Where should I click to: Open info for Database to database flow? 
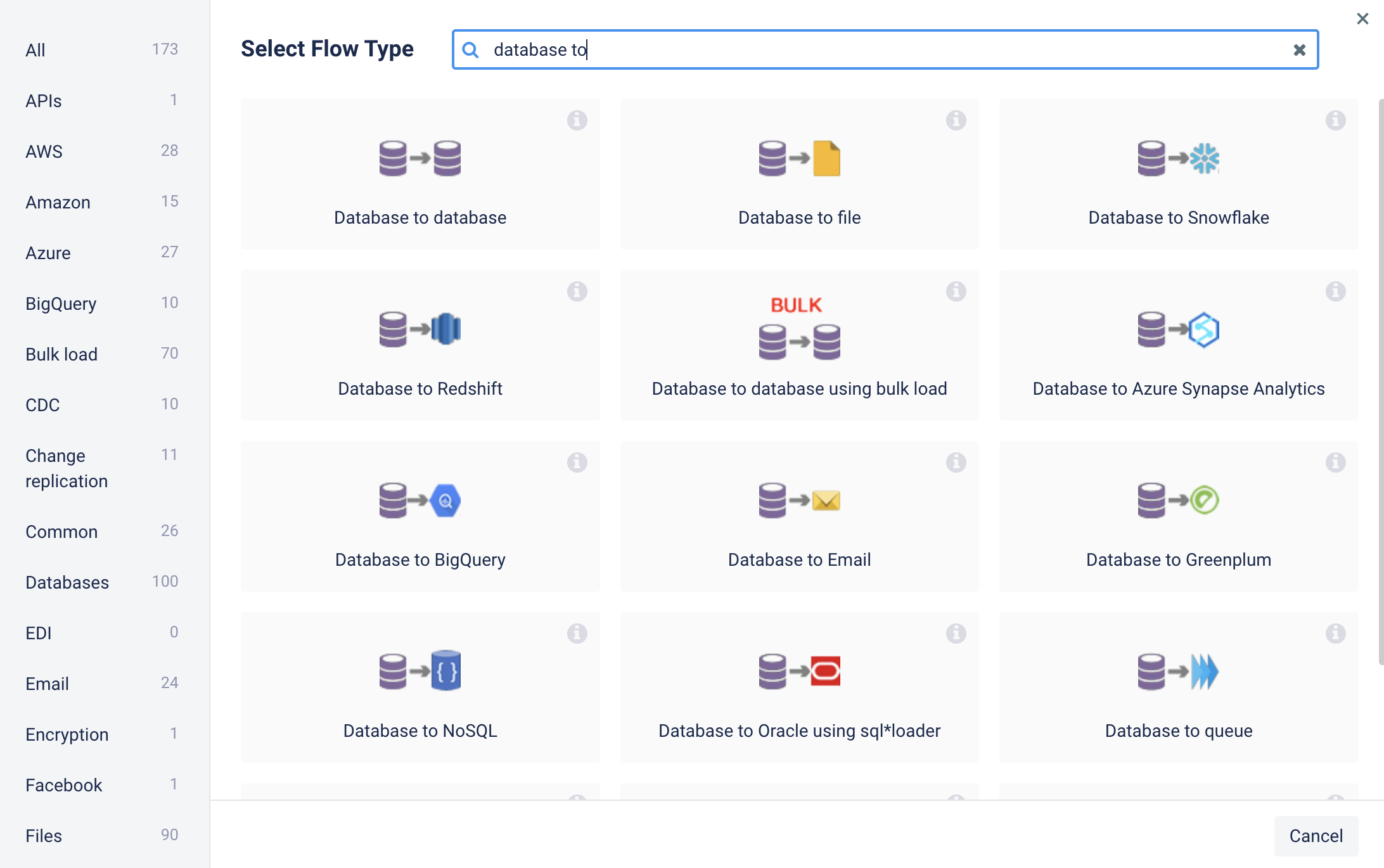[x=577, y=120]
